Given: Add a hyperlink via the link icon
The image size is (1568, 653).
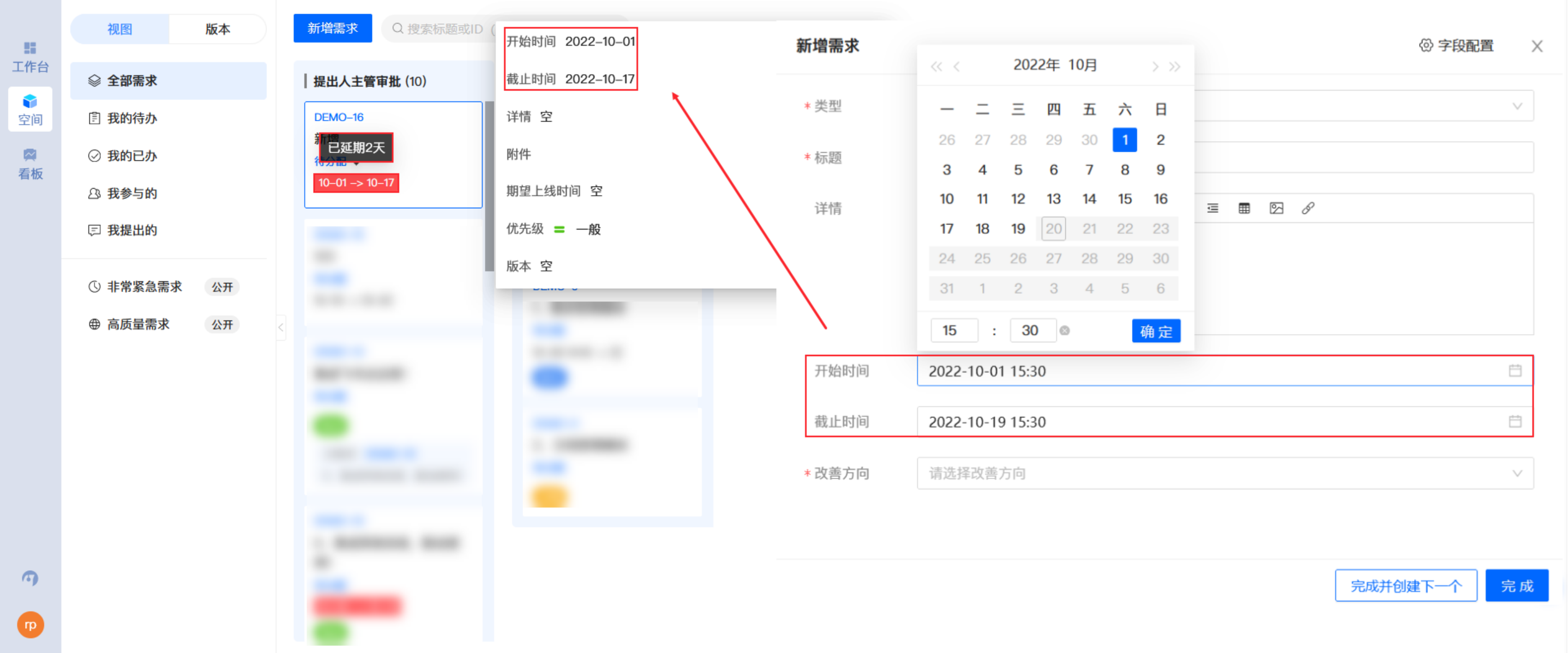Looking at the screenshot, I should [x=1308, y=208].
